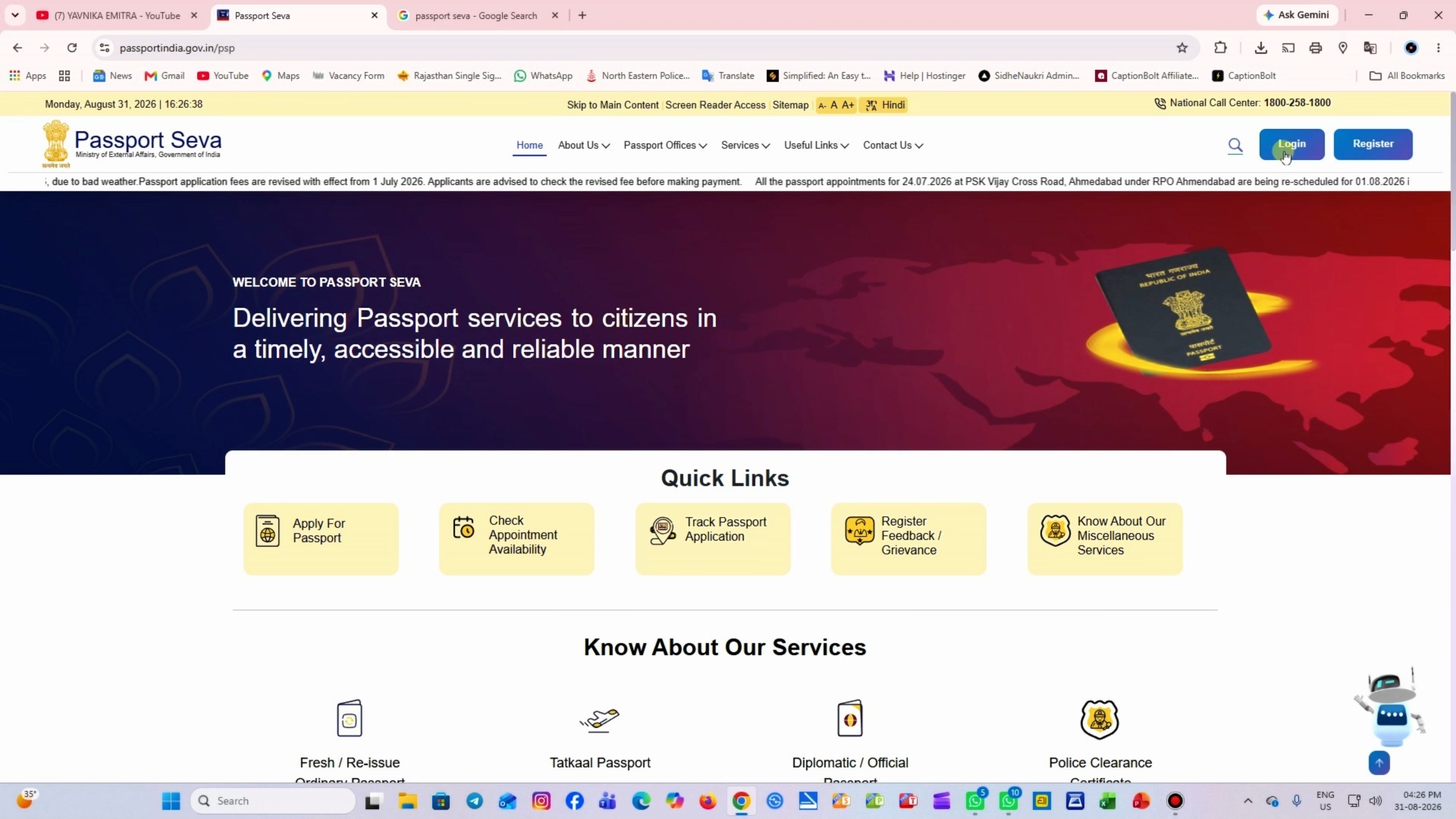The image size is (1456, 819).
Task: Open the All Bookmarks folder
Action: click(1407, 76)
